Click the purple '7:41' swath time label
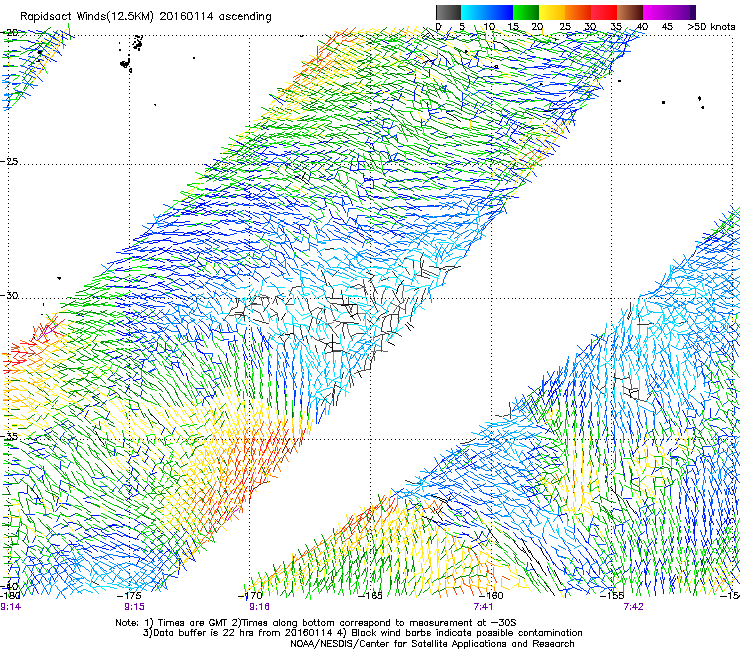 tap(483, 607)
